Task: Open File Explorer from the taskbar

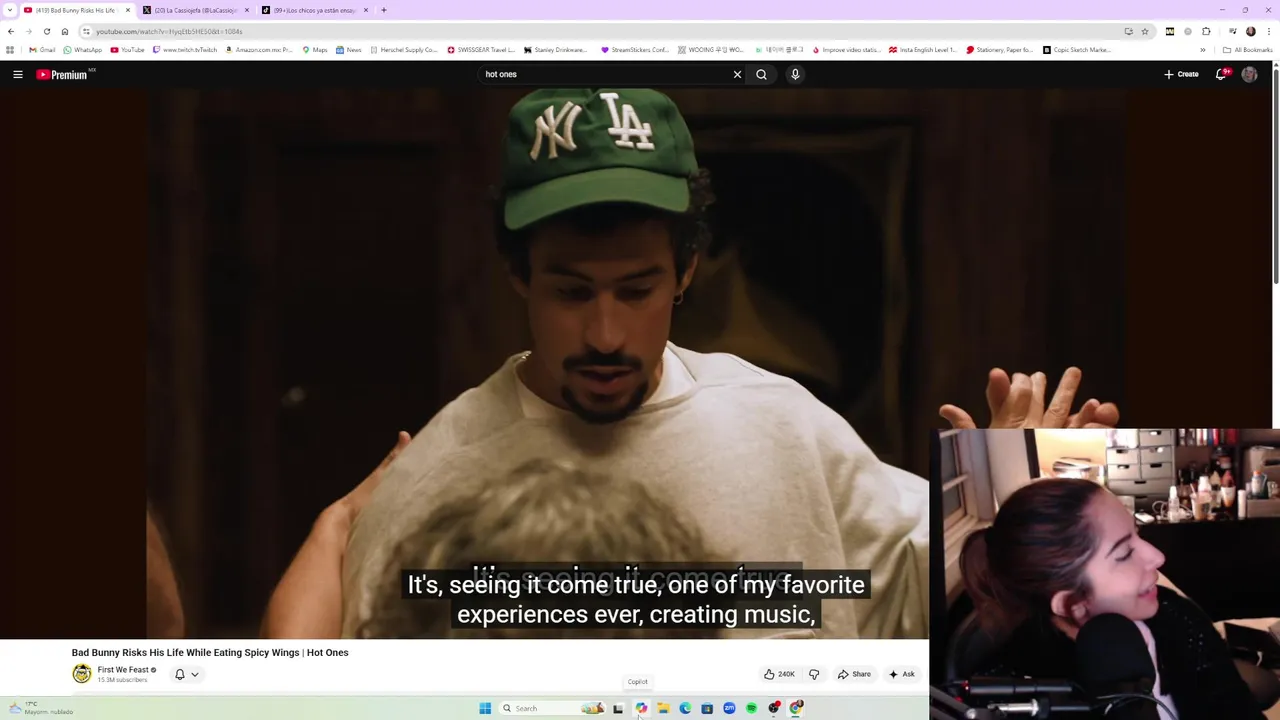Action: [663, 708]
